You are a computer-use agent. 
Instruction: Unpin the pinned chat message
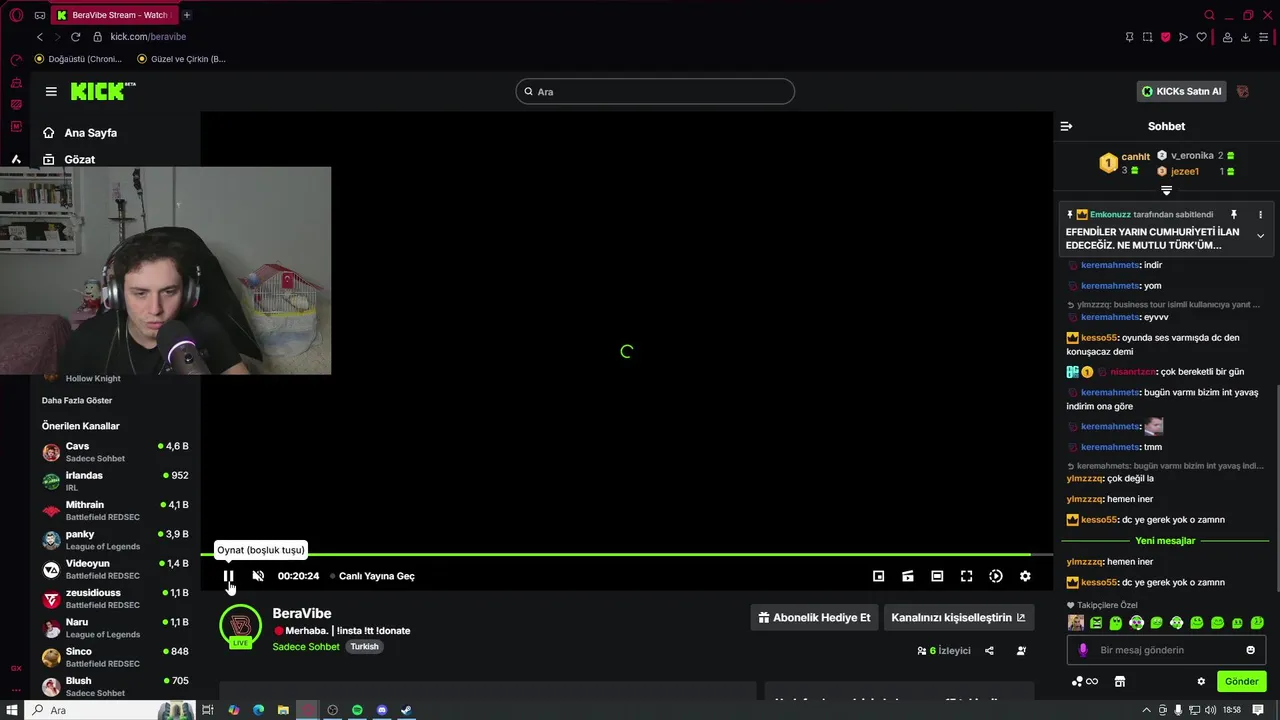click(x=1234, y=215)
